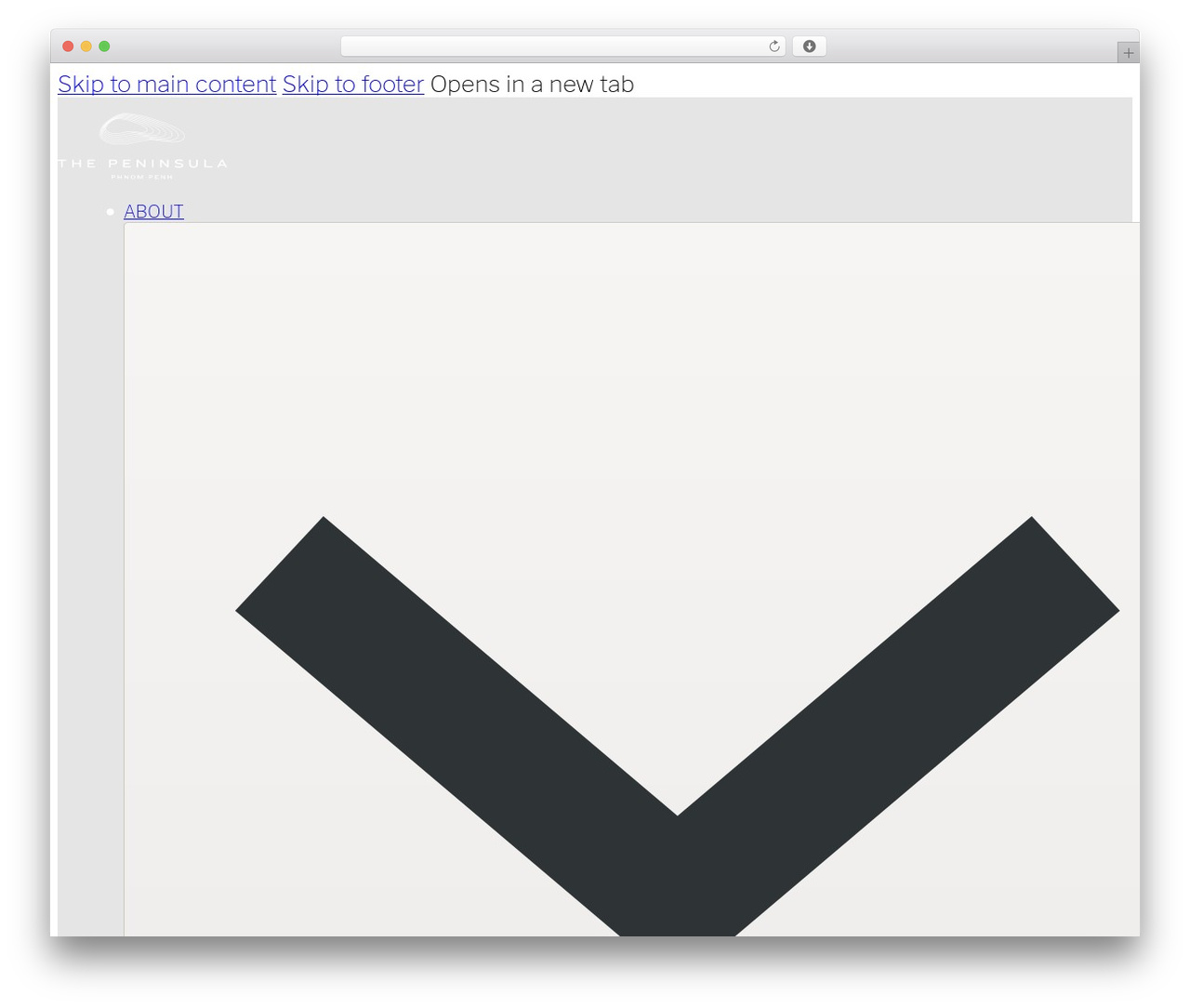1190x1008 pixels.
Task: Open a new tab with the plus button
Action: [1128, 53]
